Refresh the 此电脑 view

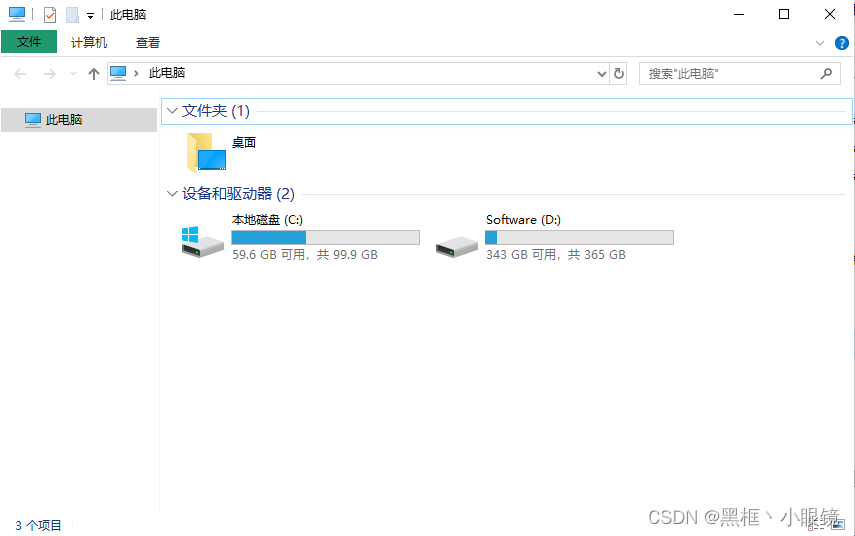click(618, 73)
